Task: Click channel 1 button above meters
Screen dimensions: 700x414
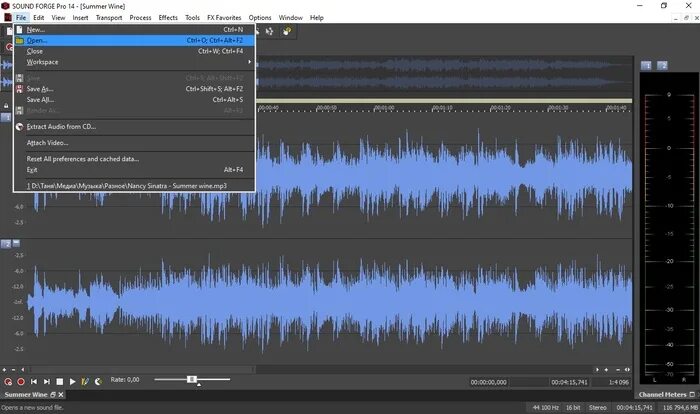Action: (x=646, y=66)
